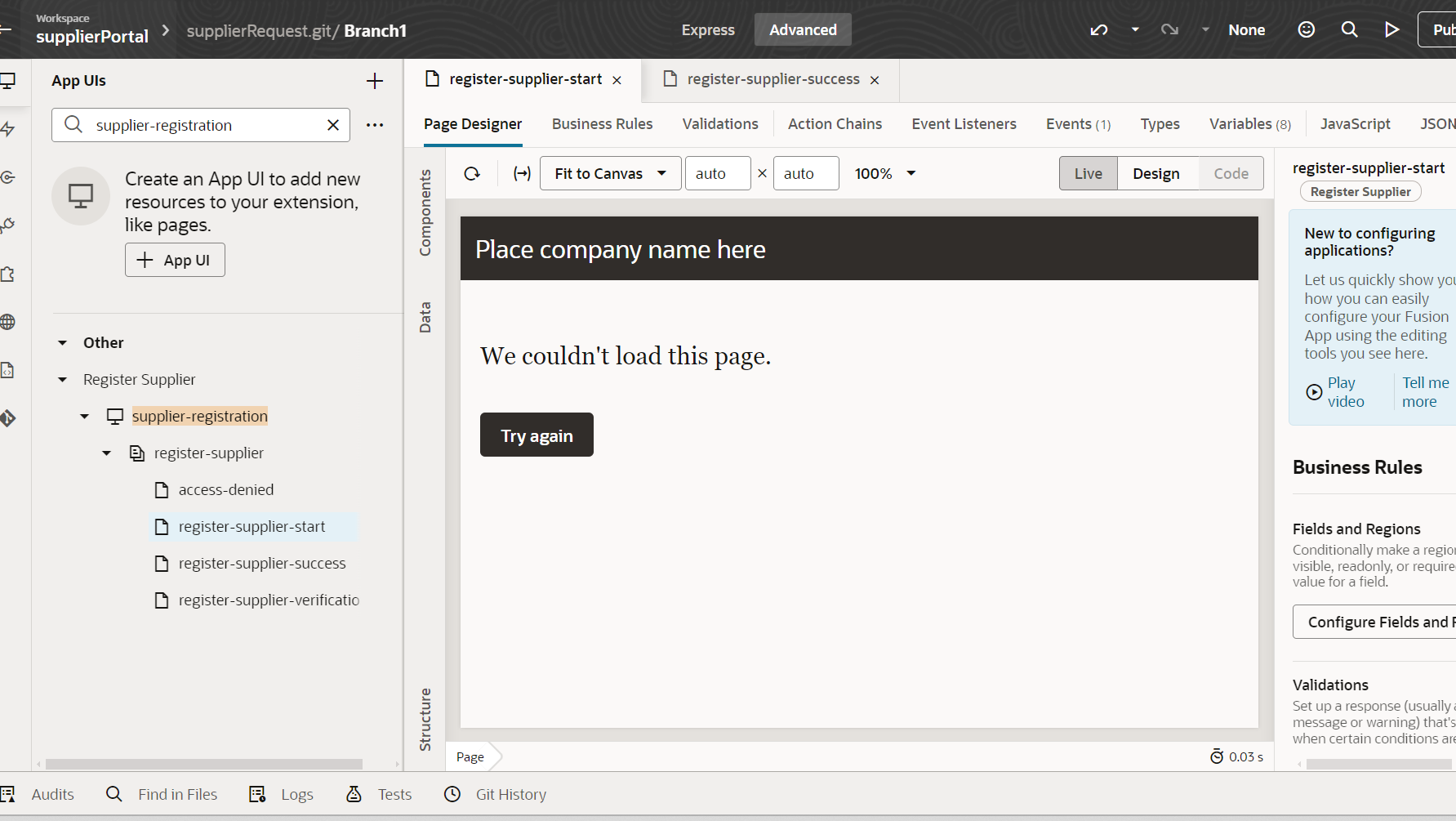Switch canvas to Design mode
Screen dimensions: 1456x821
[x=1155, y=173]
